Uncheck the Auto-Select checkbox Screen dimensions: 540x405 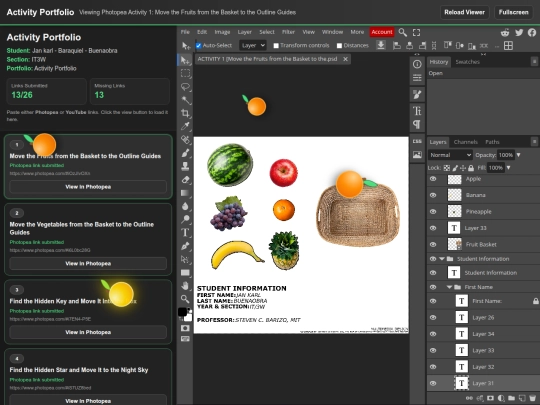tap(198, 45)
